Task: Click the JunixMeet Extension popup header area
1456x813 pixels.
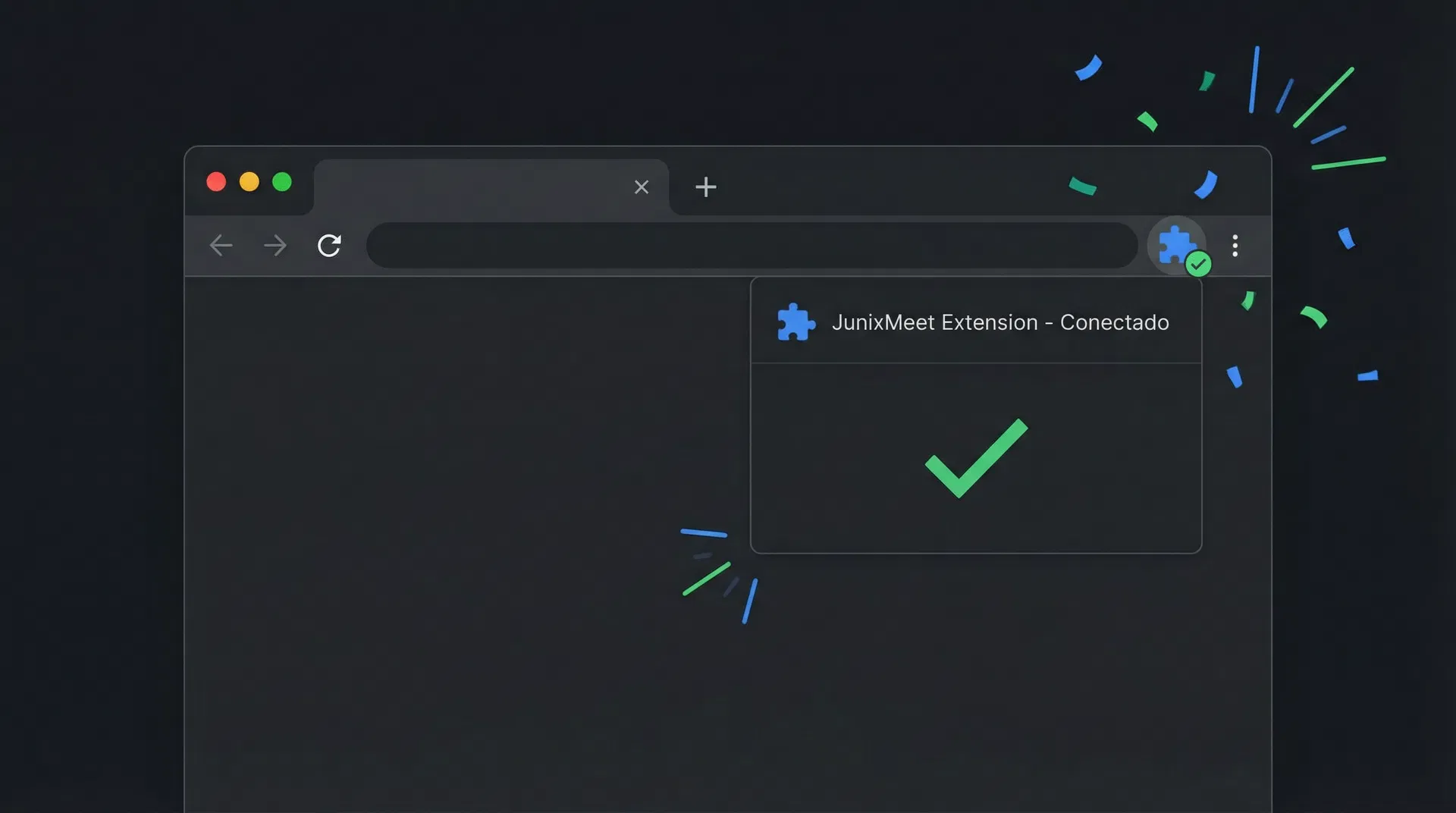Action: [975, 322]
